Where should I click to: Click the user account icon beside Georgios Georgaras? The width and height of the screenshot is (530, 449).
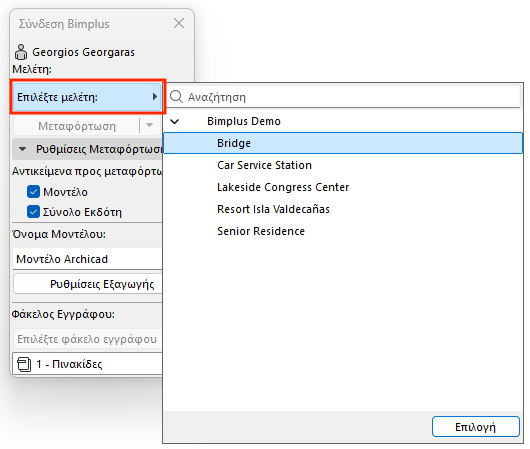click(21, 52)
